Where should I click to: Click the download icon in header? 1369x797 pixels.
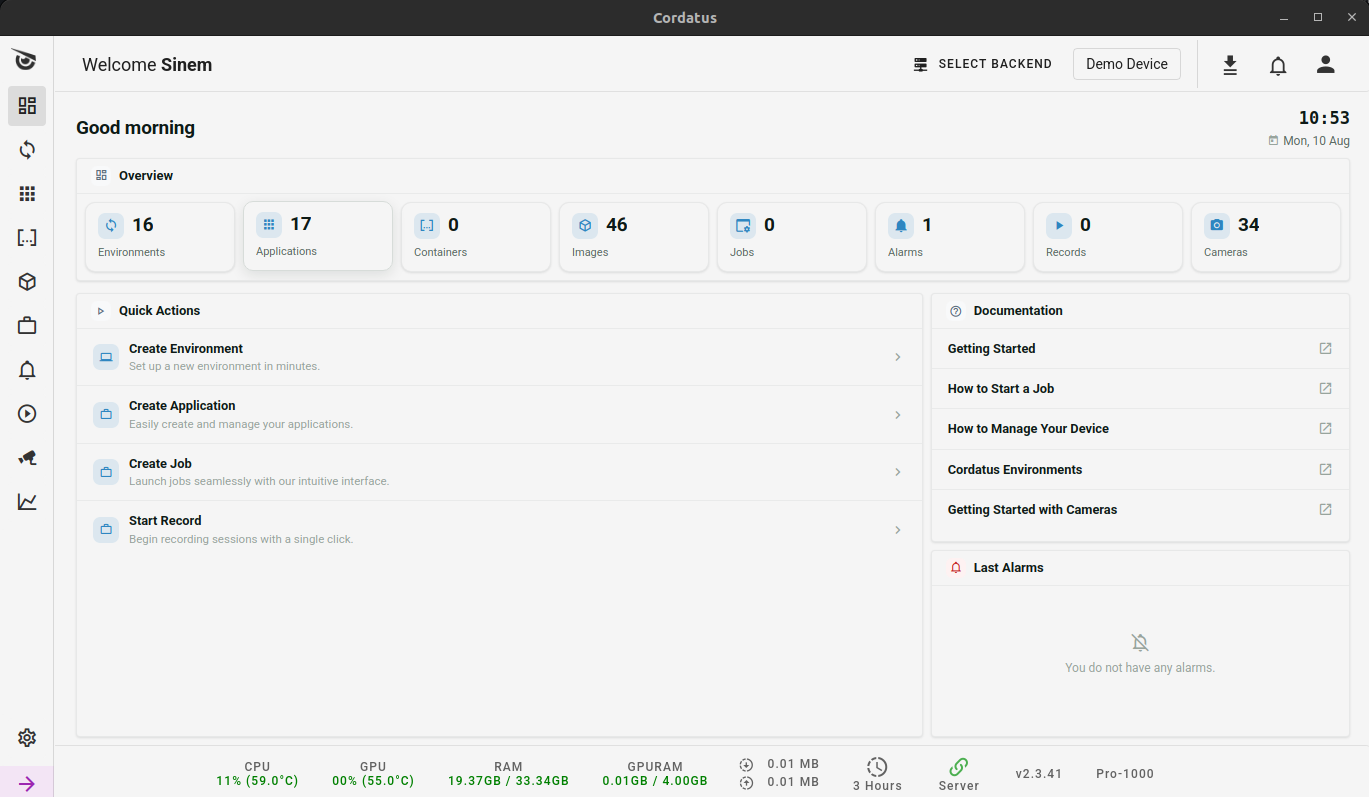point(1230,65)
